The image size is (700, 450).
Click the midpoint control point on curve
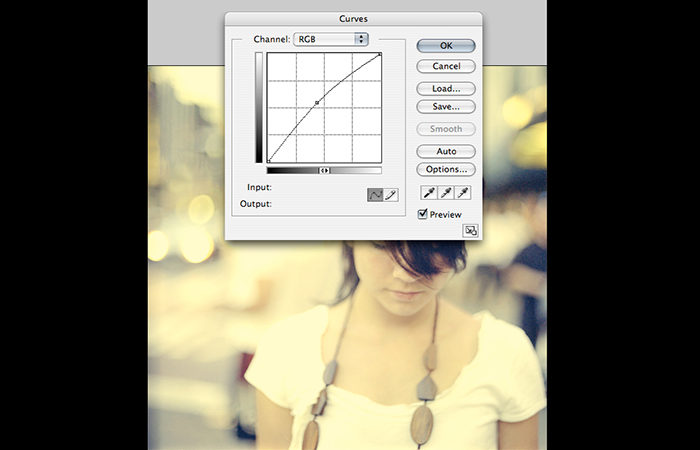point(317,103)
